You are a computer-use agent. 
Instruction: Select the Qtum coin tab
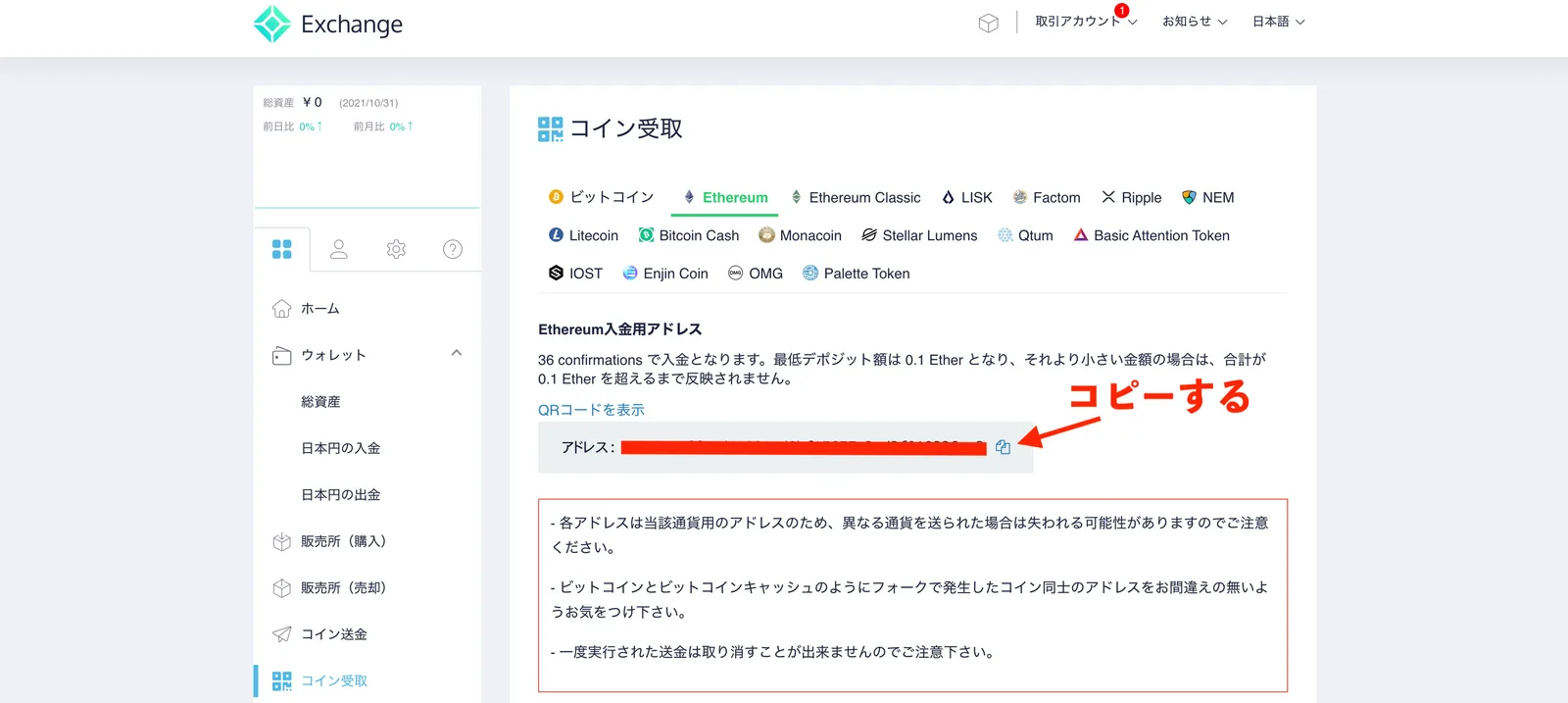[1025, 235]
